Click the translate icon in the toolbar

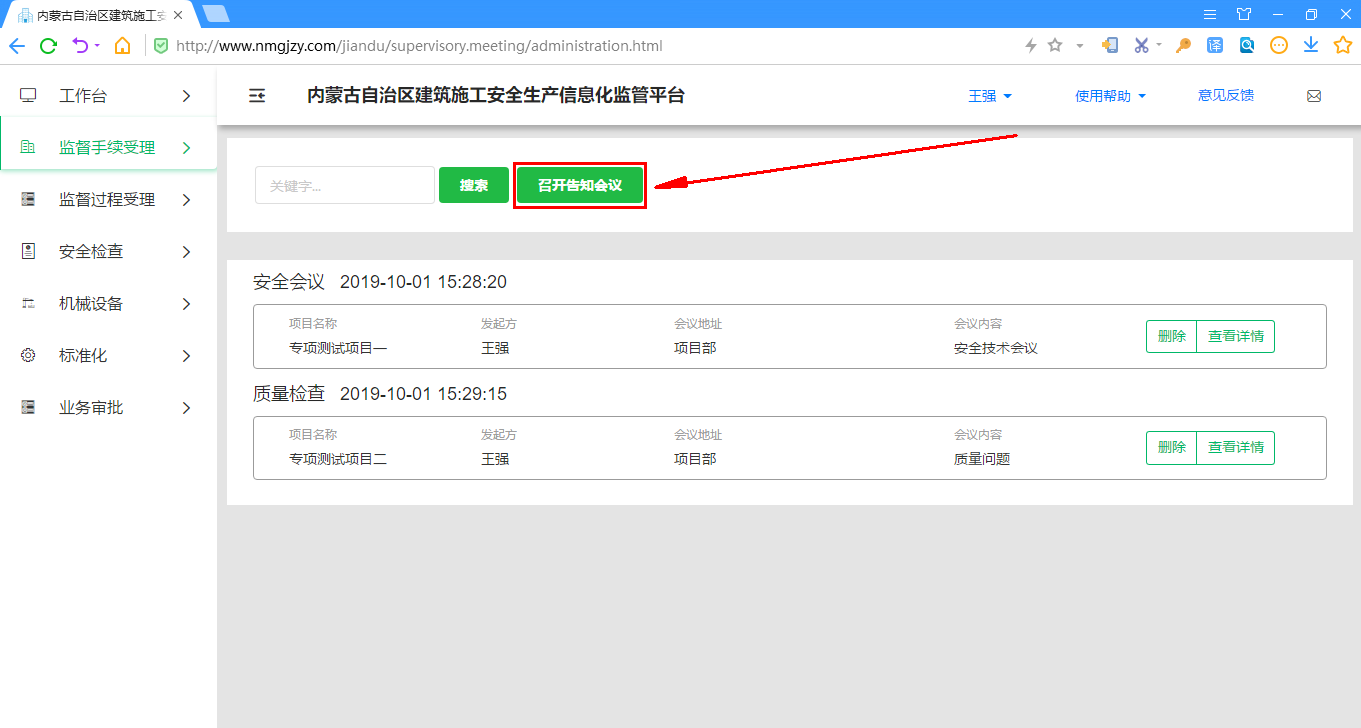pyautogui.click(x=1215, y=46)
